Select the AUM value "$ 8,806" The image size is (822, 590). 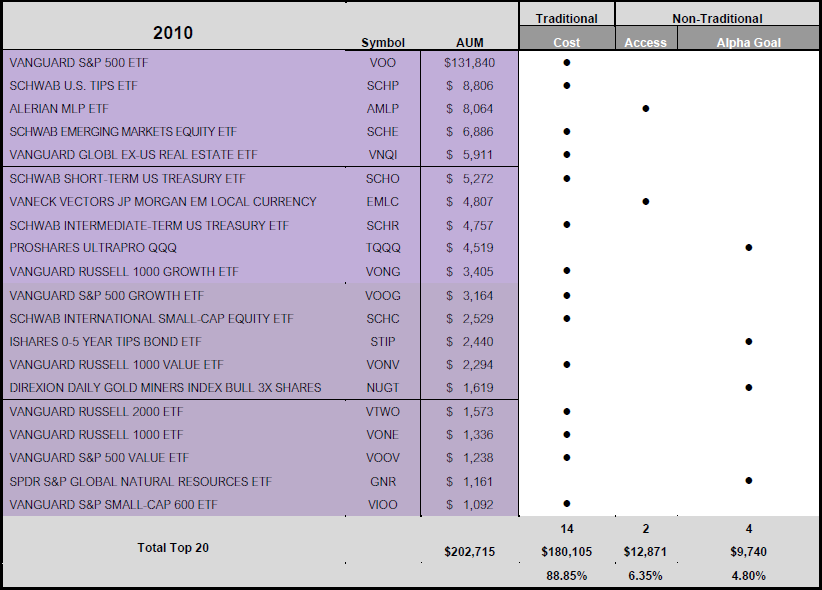click(x=470, y=86)
